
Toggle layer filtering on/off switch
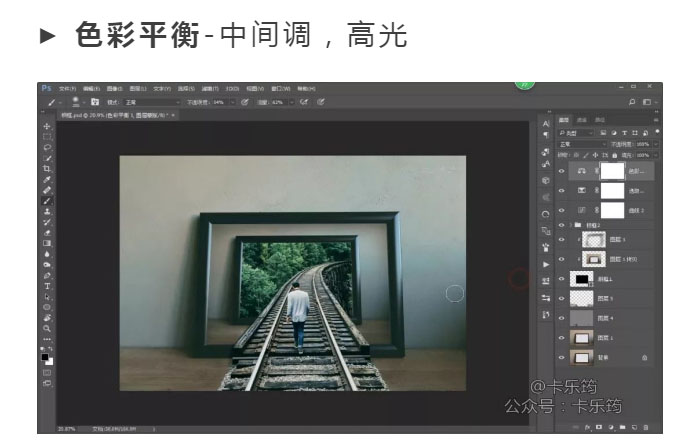[657, 132]
